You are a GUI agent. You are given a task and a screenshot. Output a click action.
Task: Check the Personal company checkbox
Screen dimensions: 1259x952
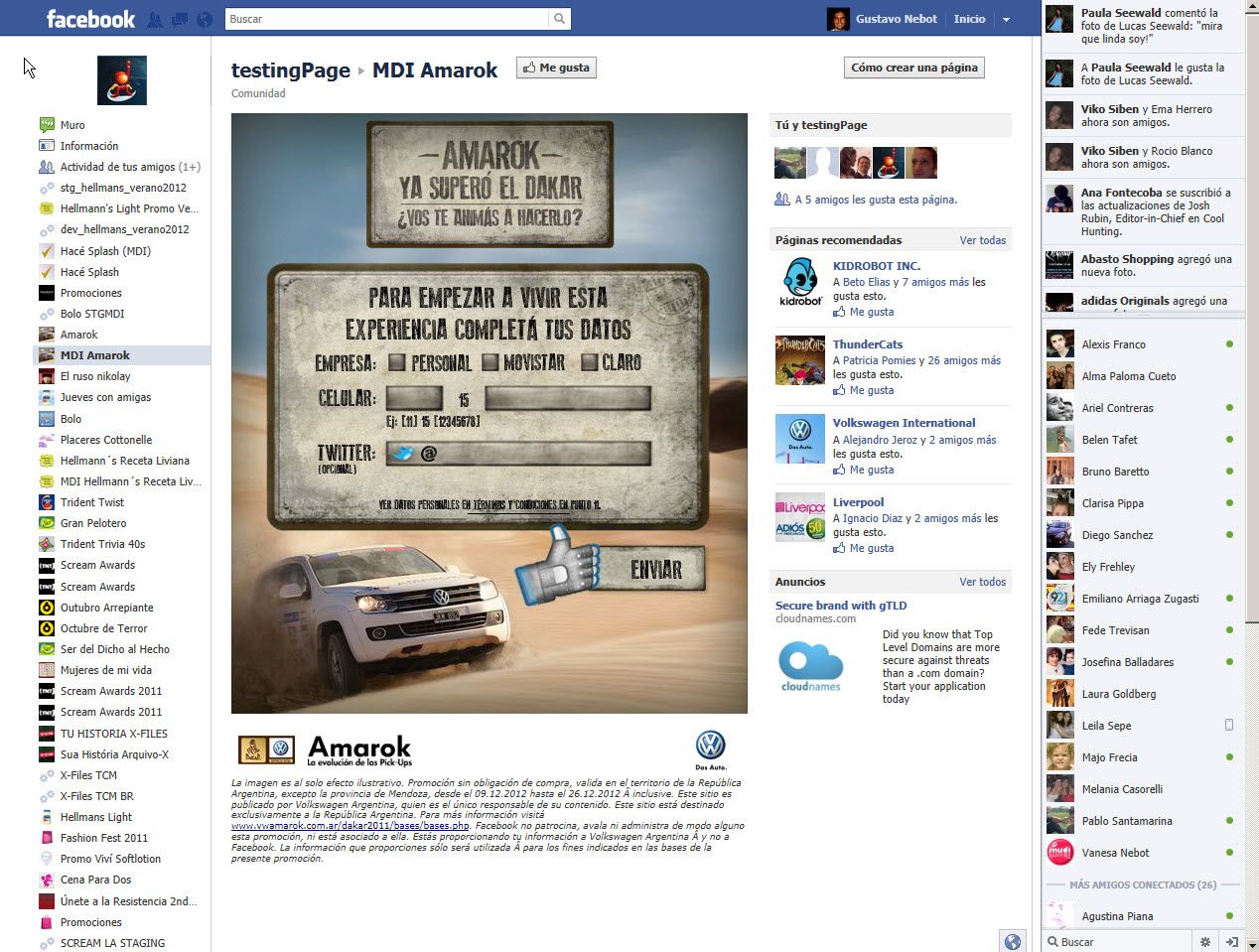coord(397,361)
